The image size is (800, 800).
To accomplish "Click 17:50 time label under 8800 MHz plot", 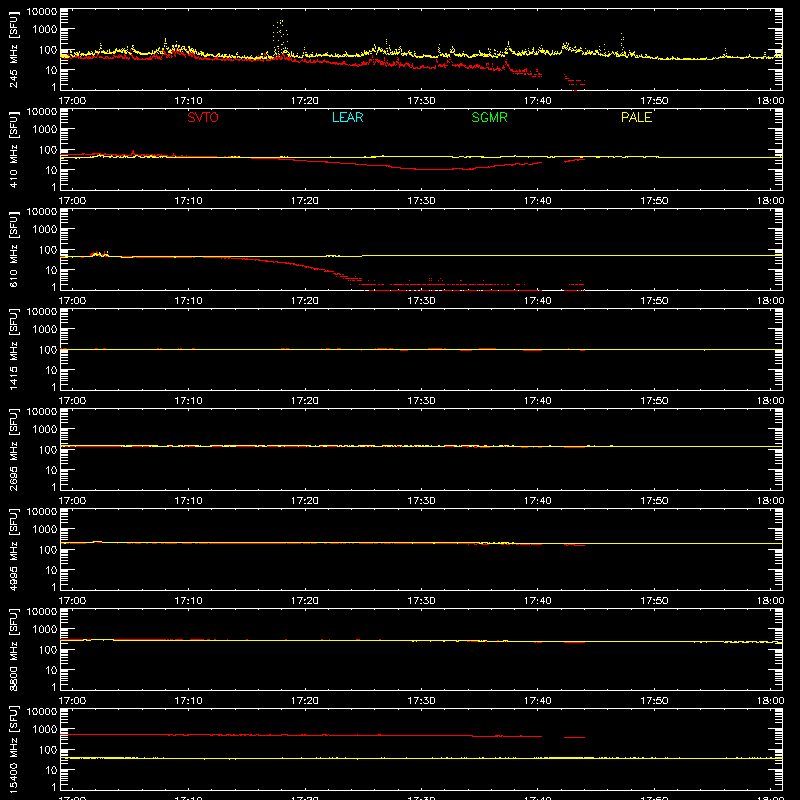I will click(654, 701).
